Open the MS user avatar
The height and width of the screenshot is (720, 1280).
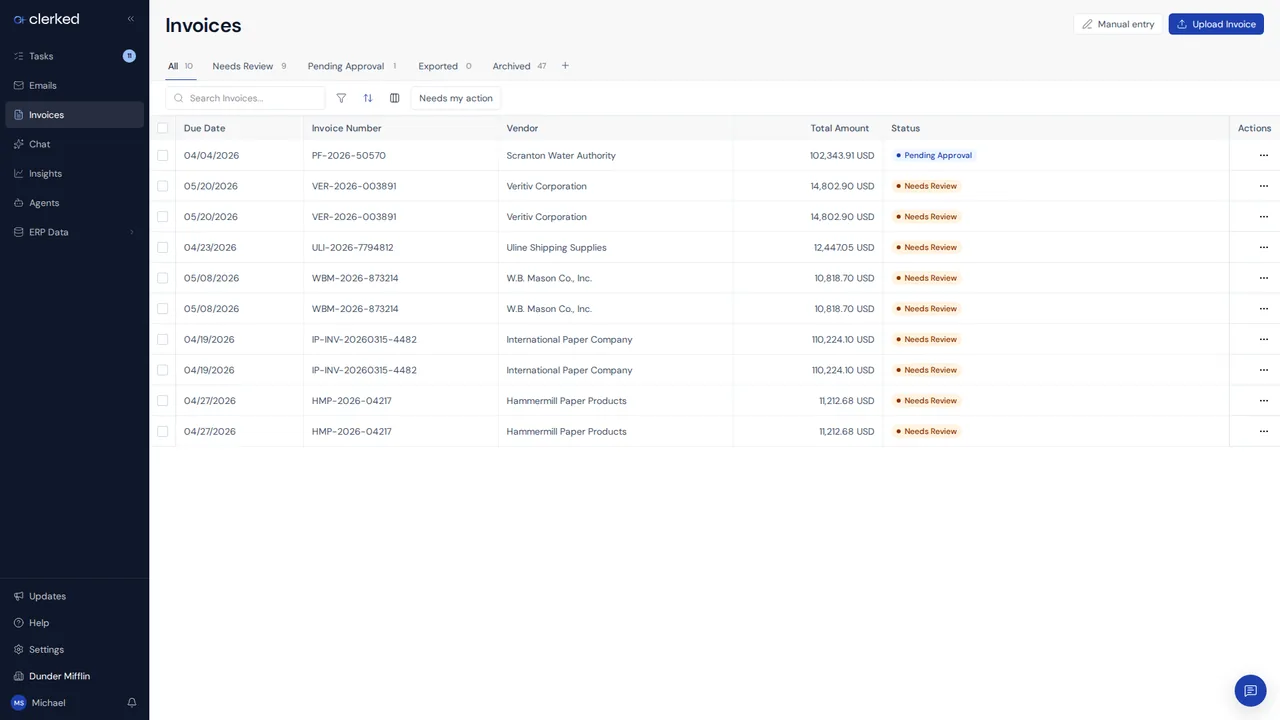point(19,703)
